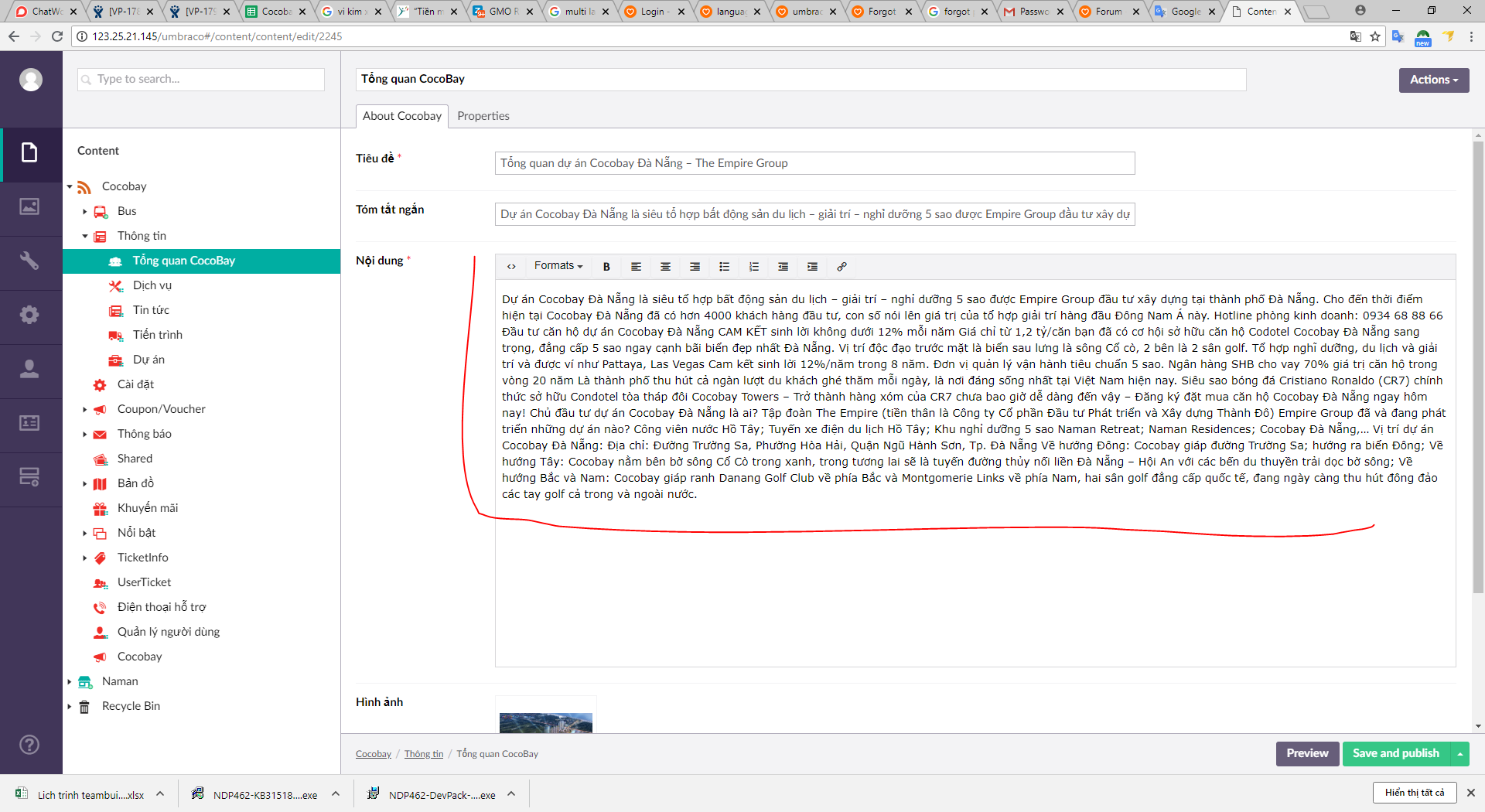Image resolution: width=1485 pixels, height=812 pixels.
Task: Open Save and publish arrow options
Action: point(1460,753)
